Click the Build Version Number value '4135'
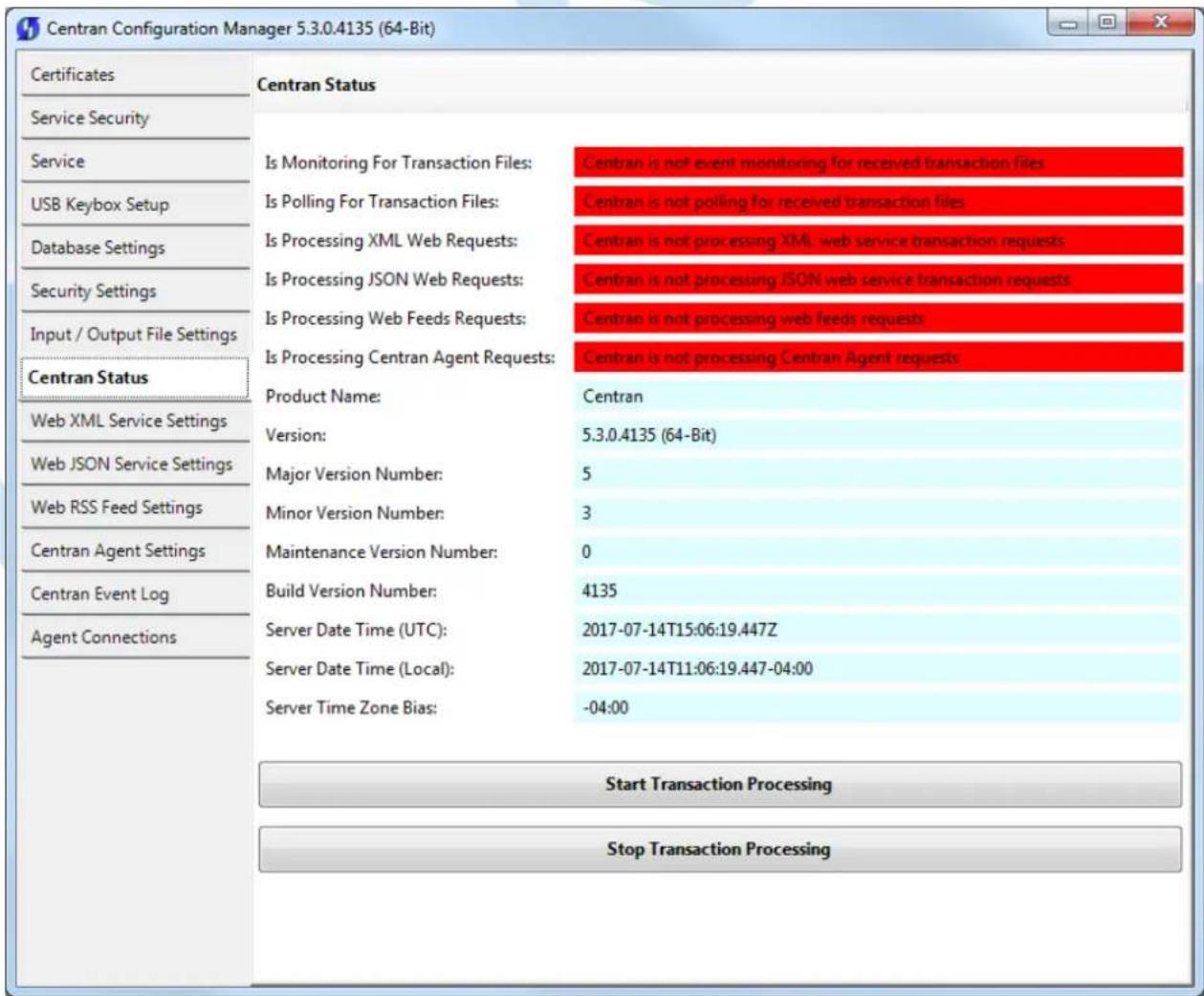The image size is (1204, 996). pyautogui.click(x=878, y=591)
